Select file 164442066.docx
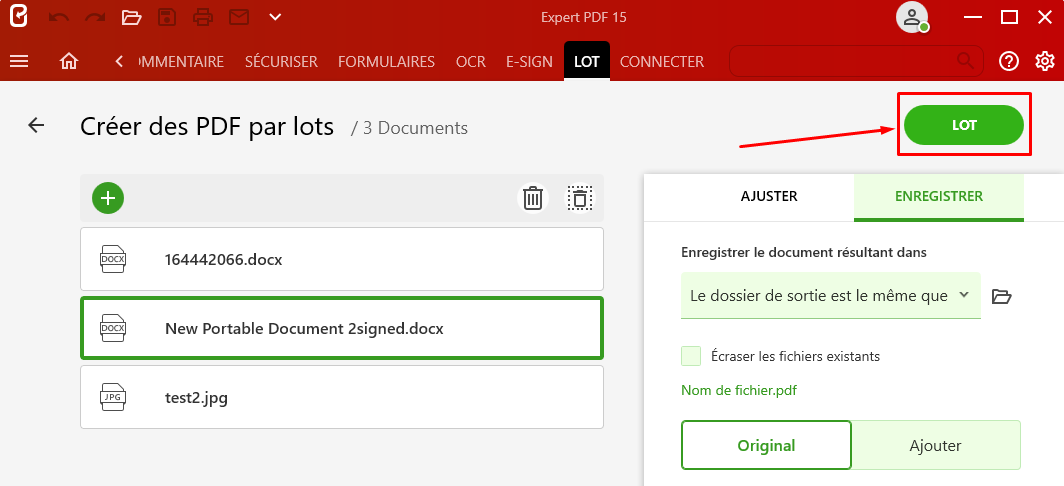Screen dimensions: 1064x486 (x=342, y=259)
